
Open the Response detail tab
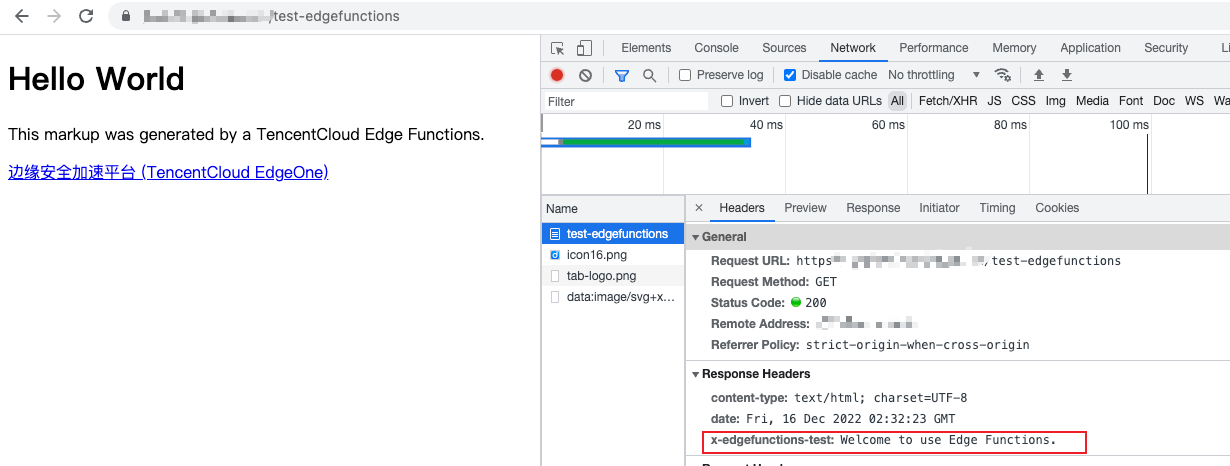coord(873,208)
